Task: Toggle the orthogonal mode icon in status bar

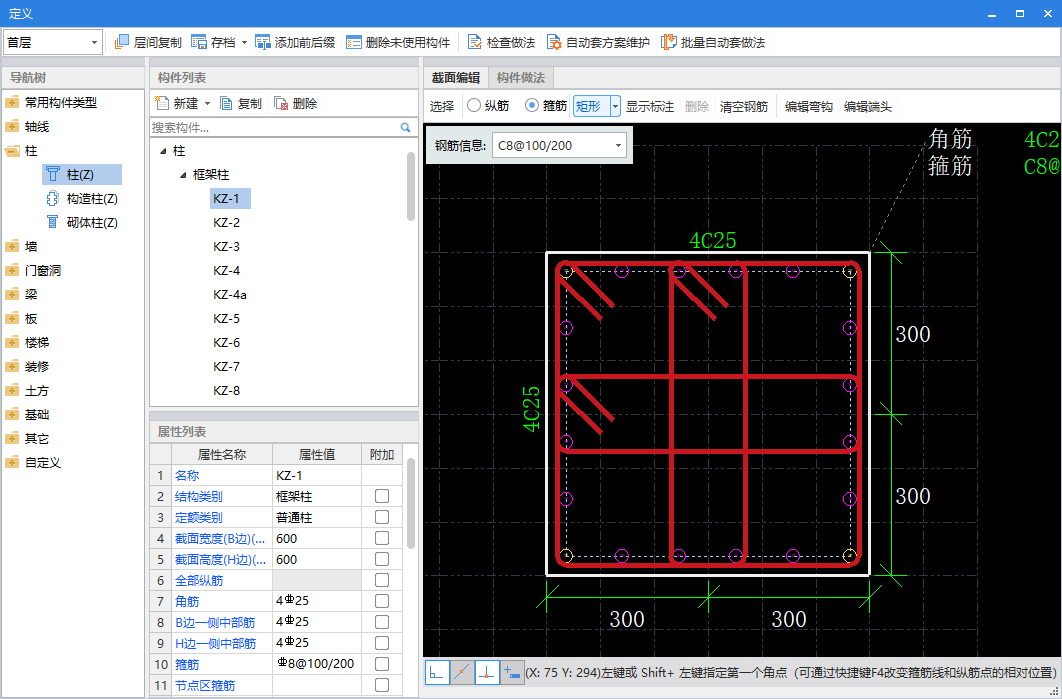Action: coord(438,672)
